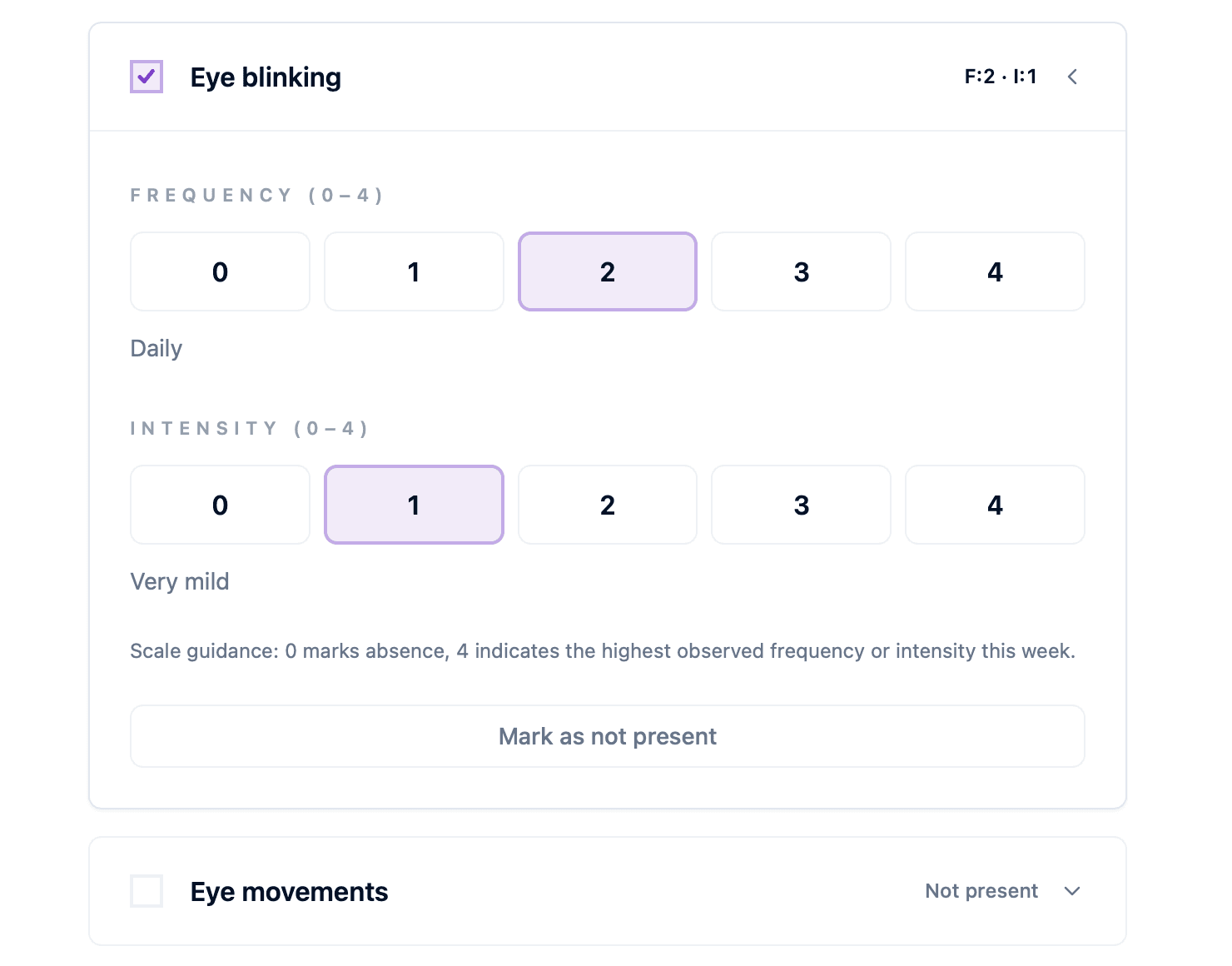Choose Intensity rating 2

(x=608, y=505)
